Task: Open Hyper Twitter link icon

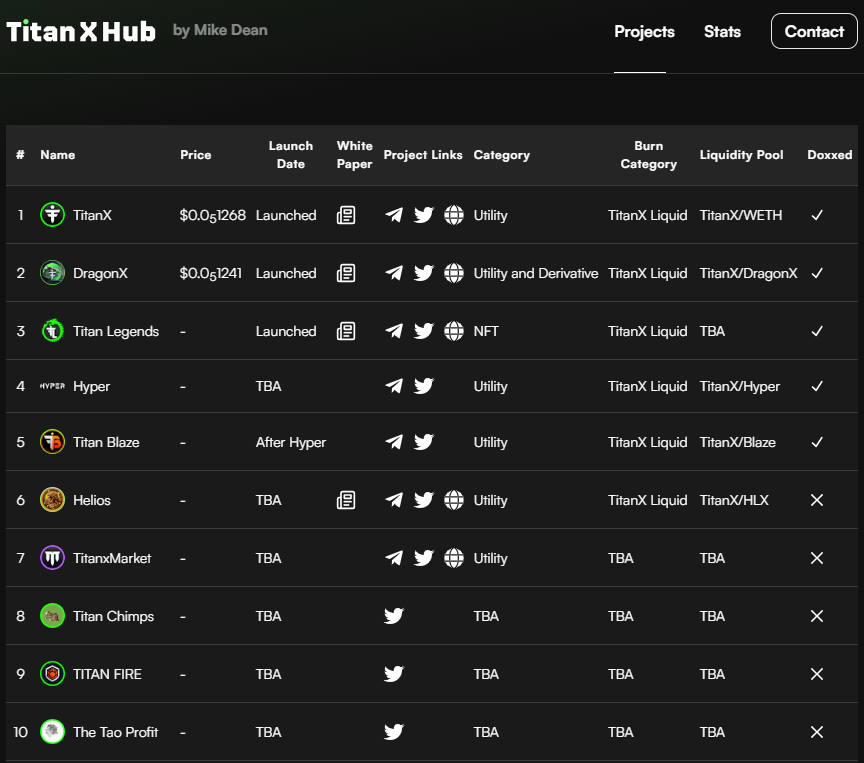Action: (x=424, y=386)
